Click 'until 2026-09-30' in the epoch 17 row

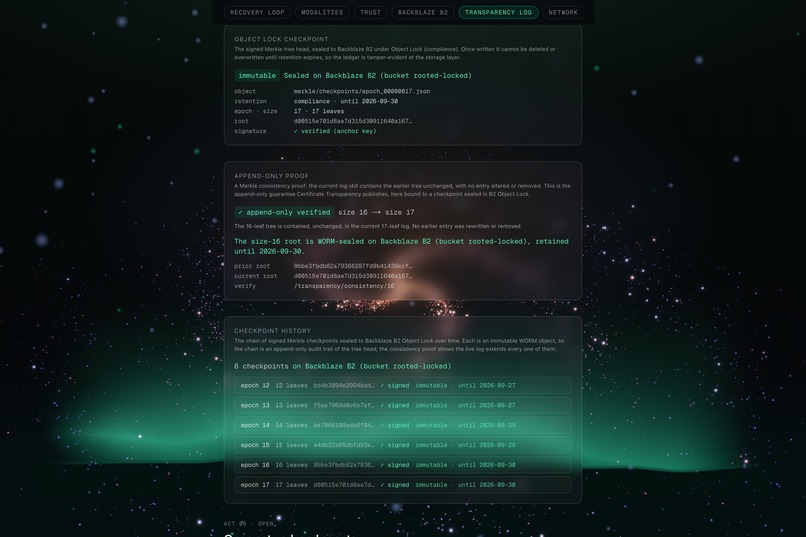point(486,485)
